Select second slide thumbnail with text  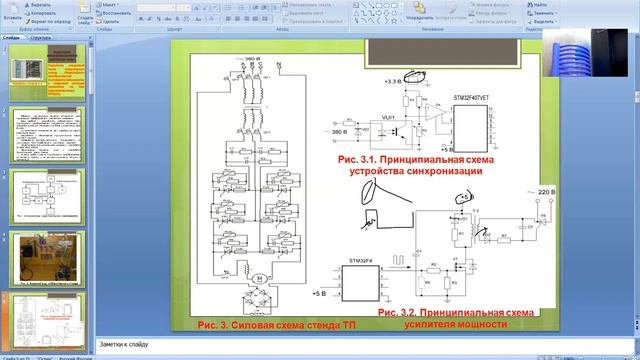coord(48,135)
